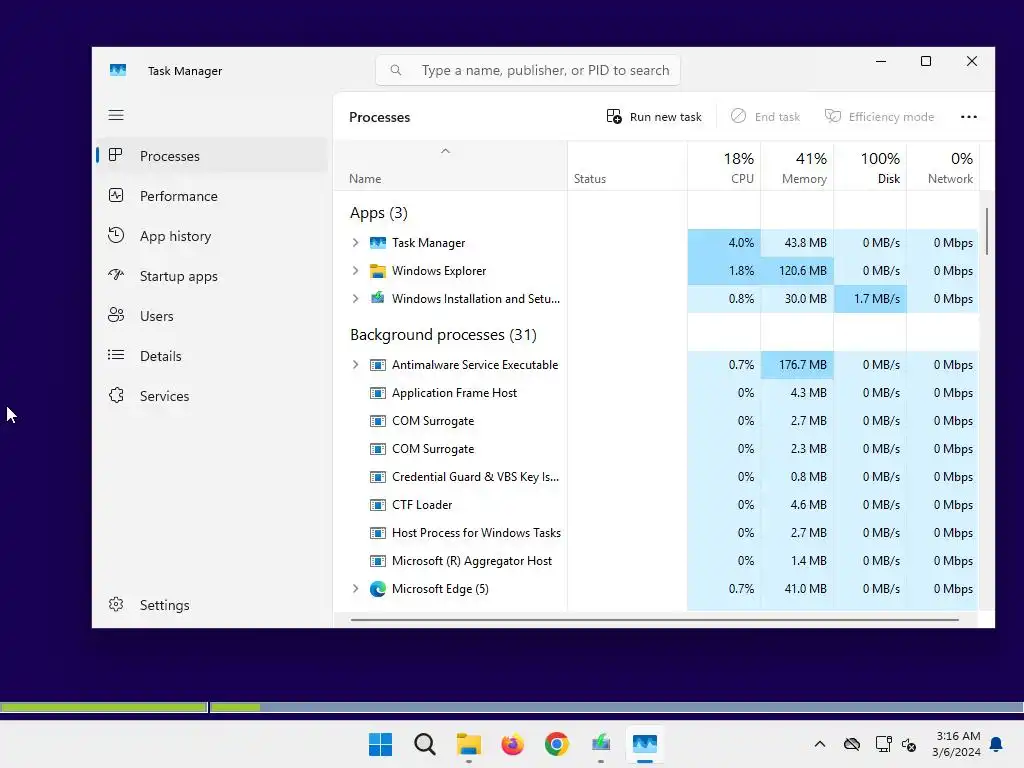
Task: Expand Windows Installation and Setup row
Action: pyautogui.click(x=355, y=298)
